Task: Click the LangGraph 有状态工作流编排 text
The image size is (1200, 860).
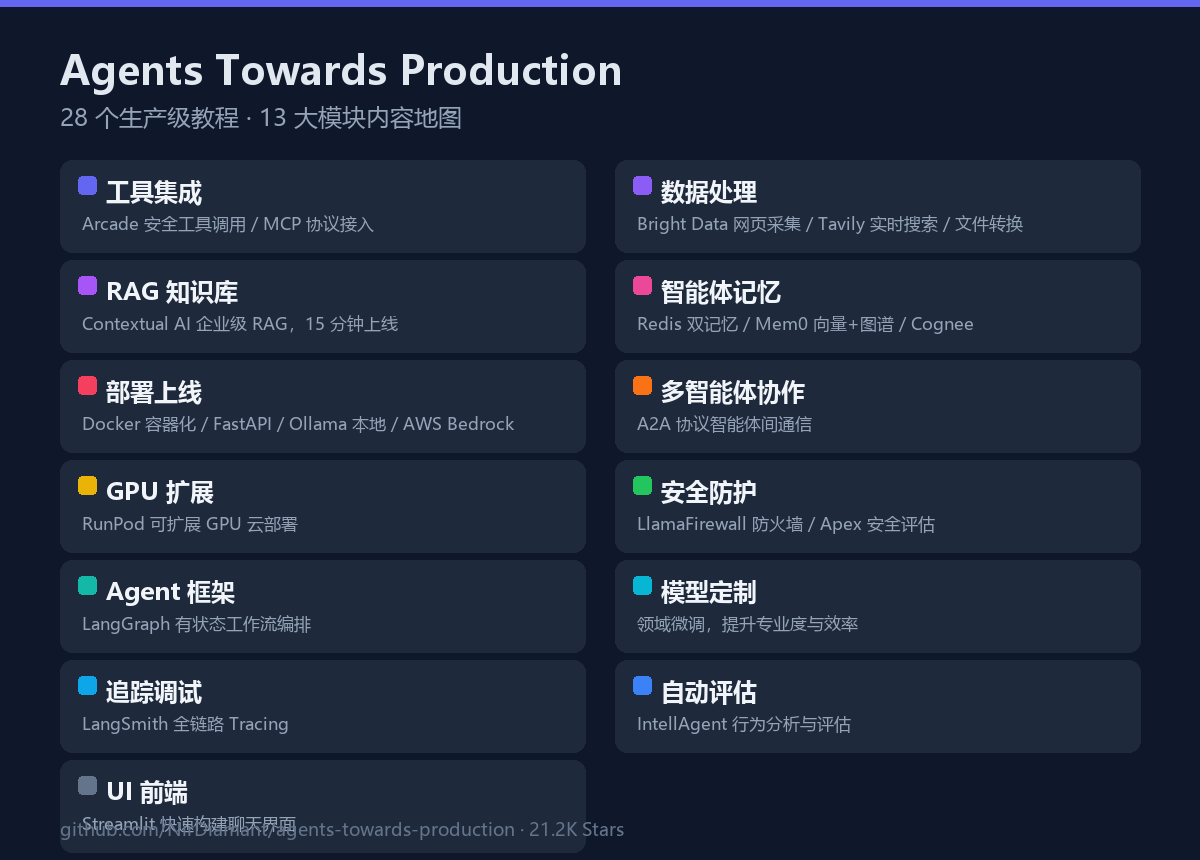Action: coord(197,624)
